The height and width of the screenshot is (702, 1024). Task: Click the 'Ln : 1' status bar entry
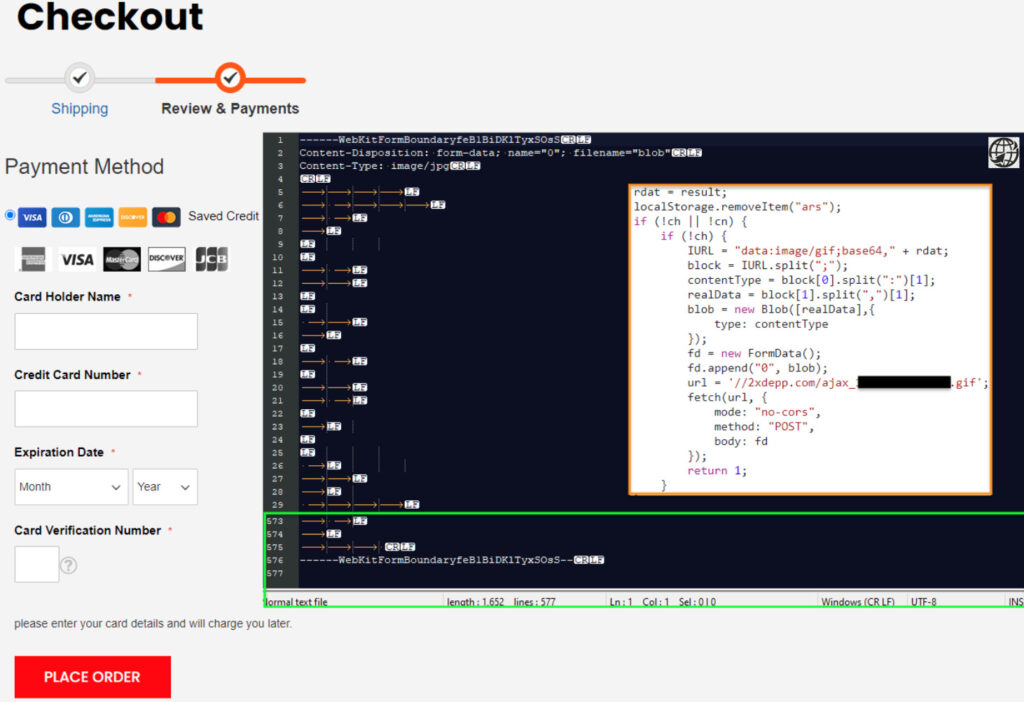tap(620, 601)
